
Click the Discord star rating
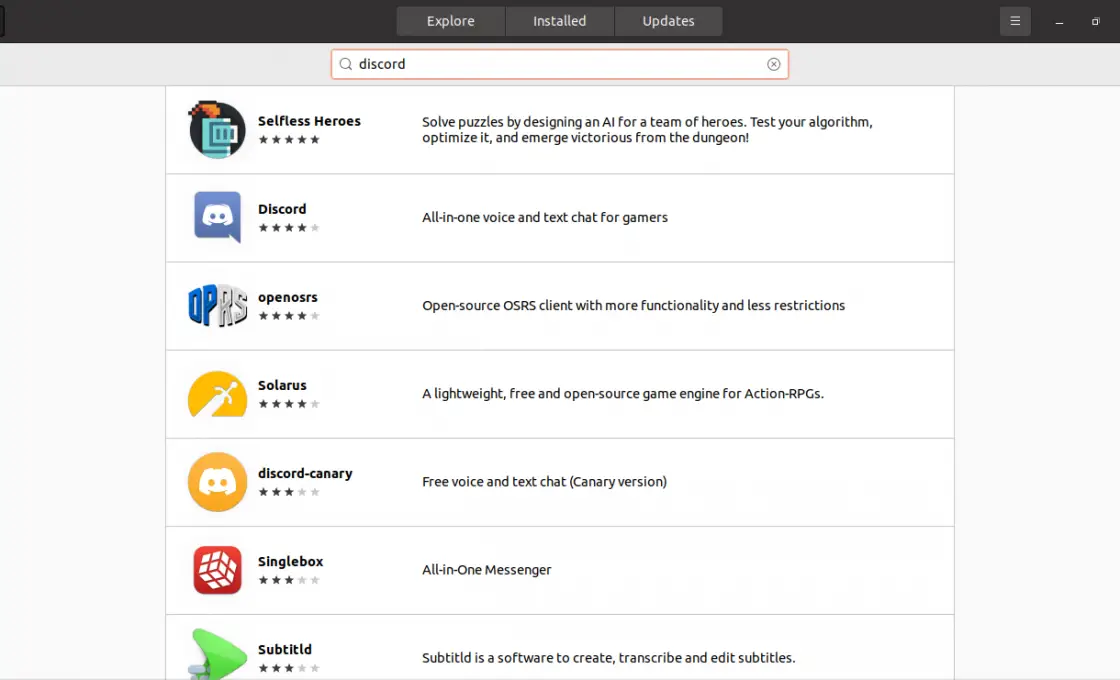pyautogui.click(x=289, y=228)
